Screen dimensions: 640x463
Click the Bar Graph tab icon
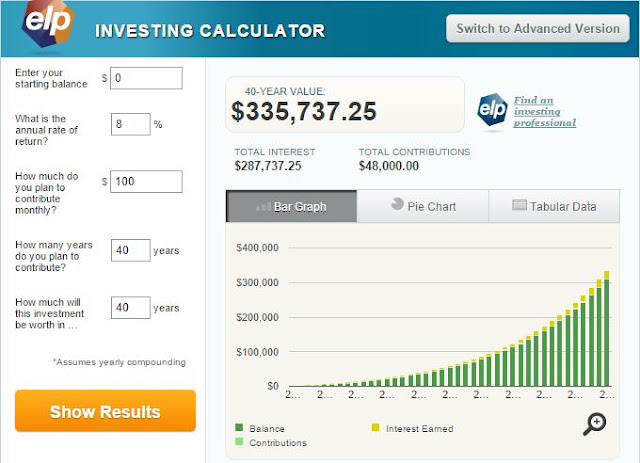(x=263, y=207)
